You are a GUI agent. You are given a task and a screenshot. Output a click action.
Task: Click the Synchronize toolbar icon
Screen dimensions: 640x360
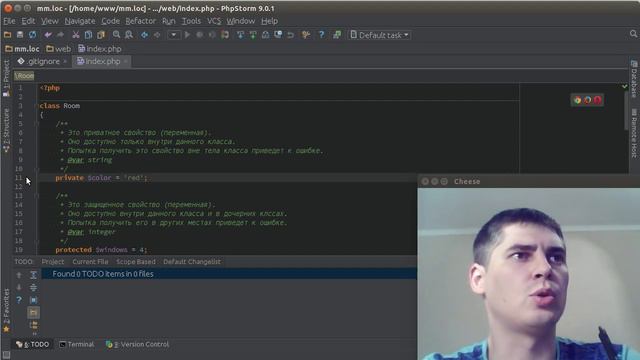click(x=33, y=35)
